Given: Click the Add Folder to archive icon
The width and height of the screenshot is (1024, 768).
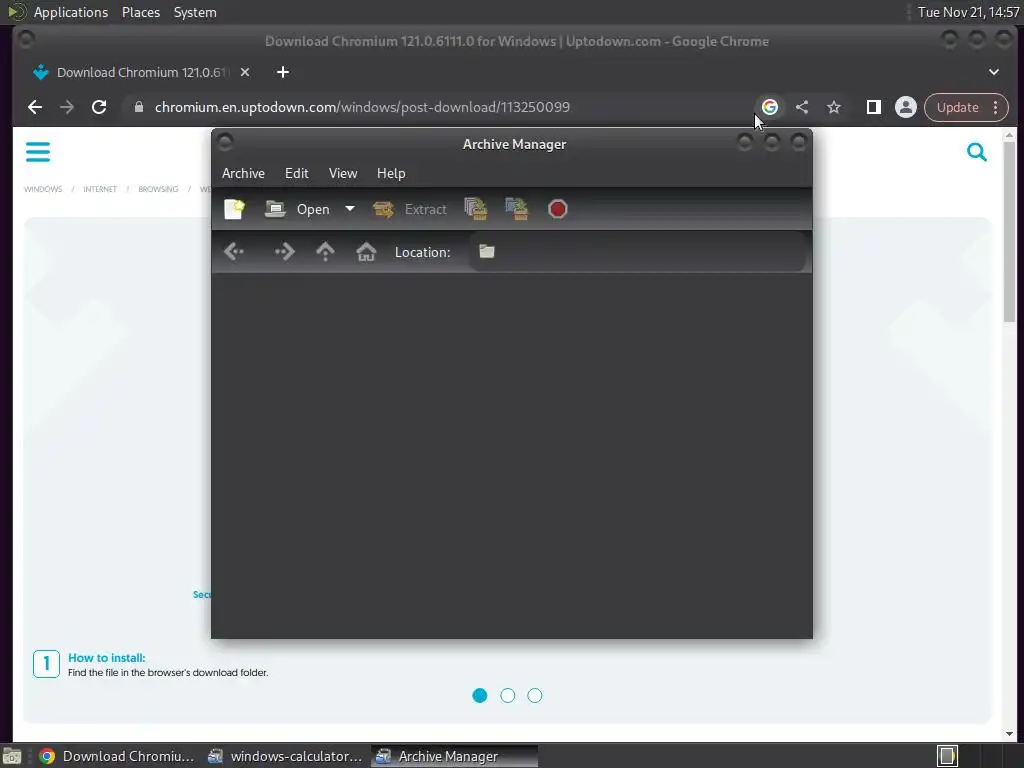Looking at the screenshot, I should point(517,209).
